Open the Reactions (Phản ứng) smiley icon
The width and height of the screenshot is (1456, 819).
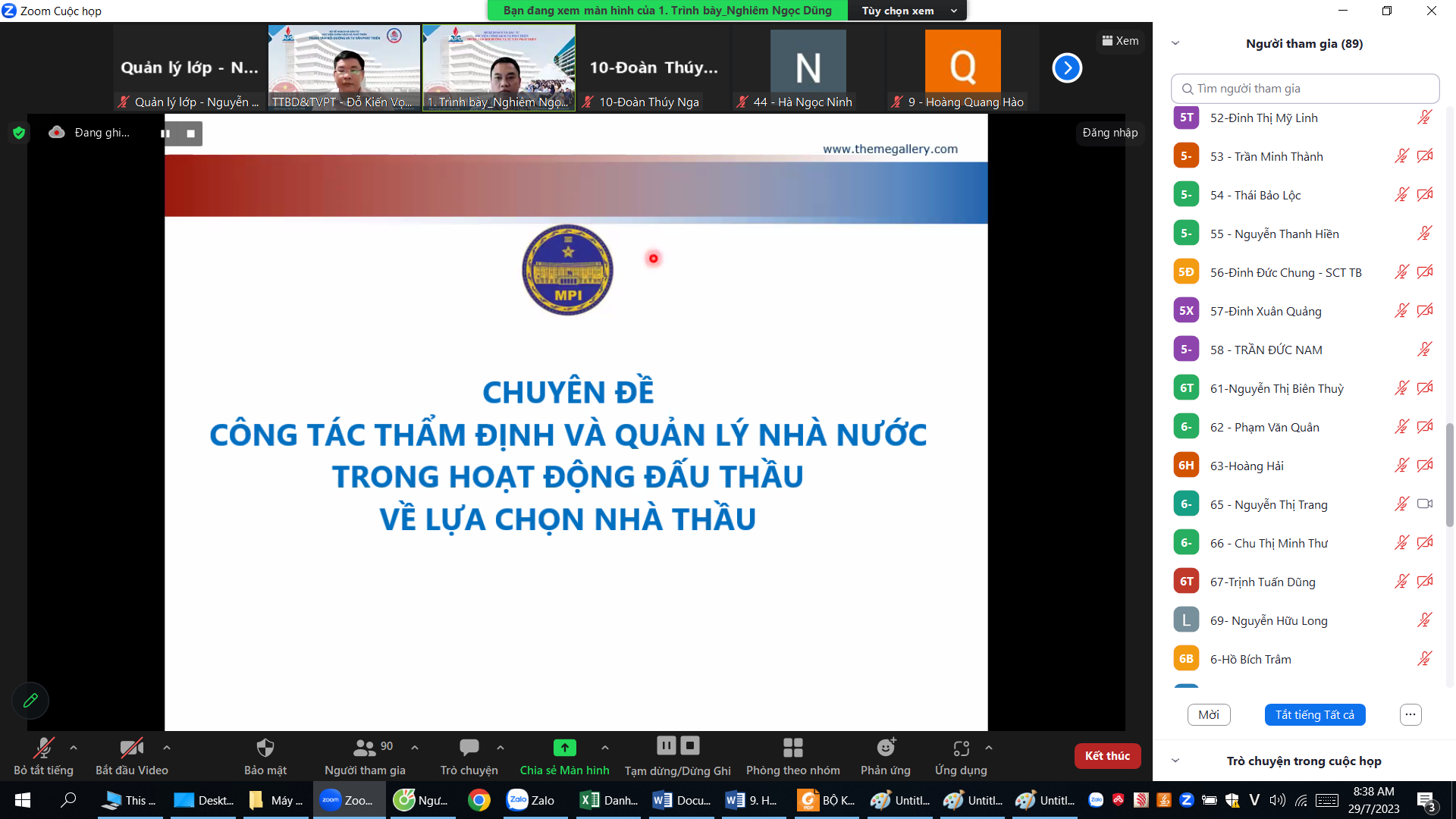click(885, 748)
